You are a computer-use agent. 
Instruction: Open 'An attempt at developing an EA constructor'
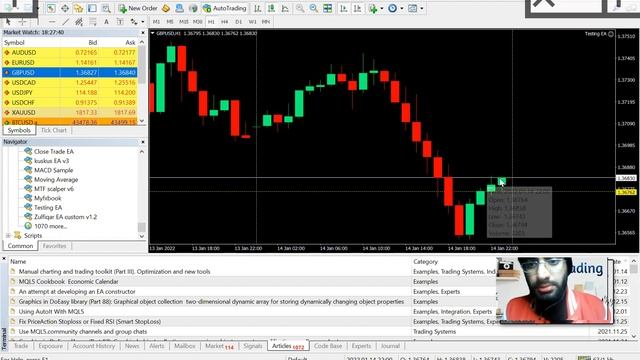tap(77, 291)
